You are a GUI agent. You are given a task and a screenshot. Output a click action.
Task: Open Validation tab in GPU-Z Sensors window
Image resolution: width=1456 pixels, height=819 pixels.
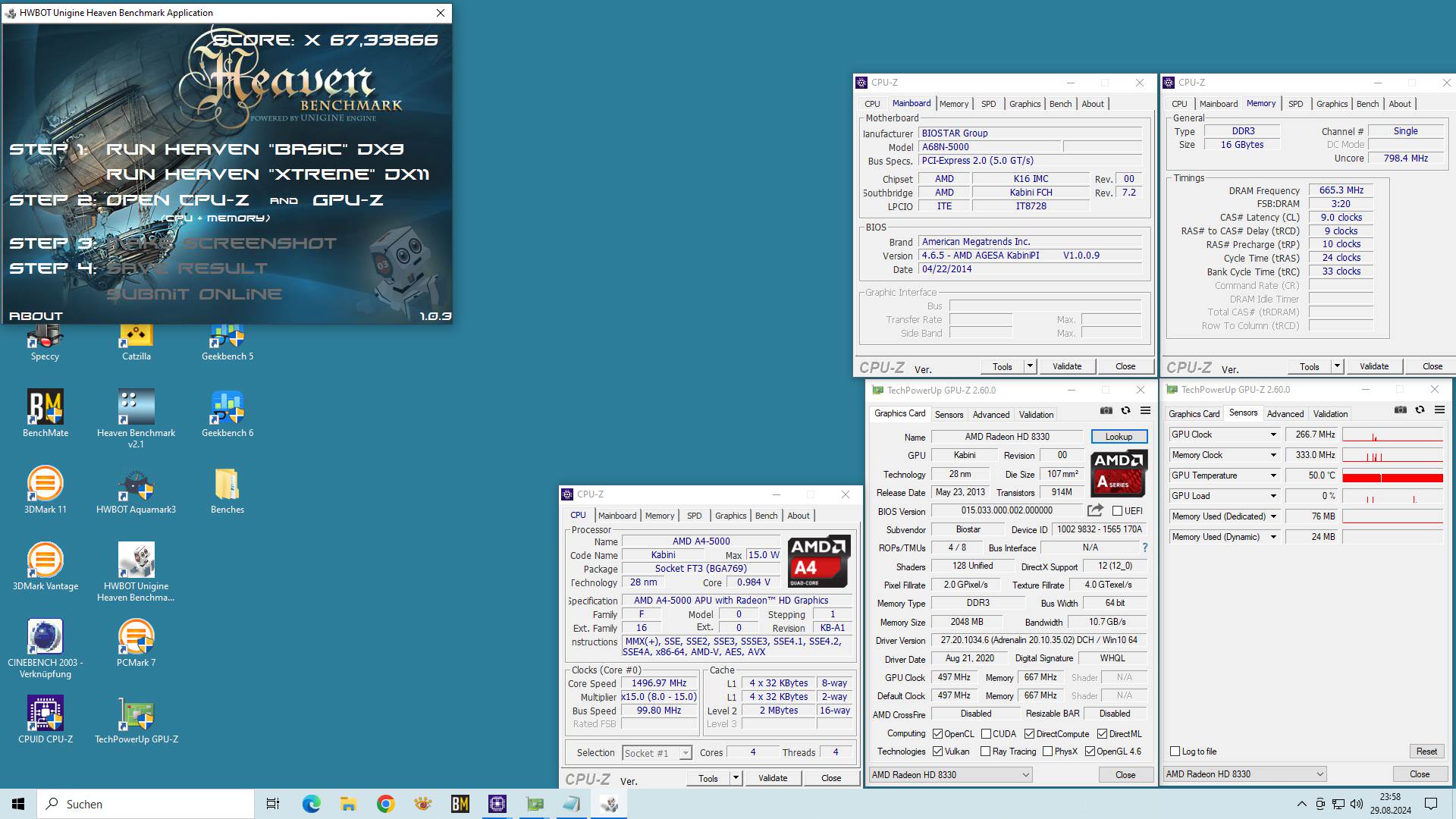pyautogui.click(x=1330, y=414)
